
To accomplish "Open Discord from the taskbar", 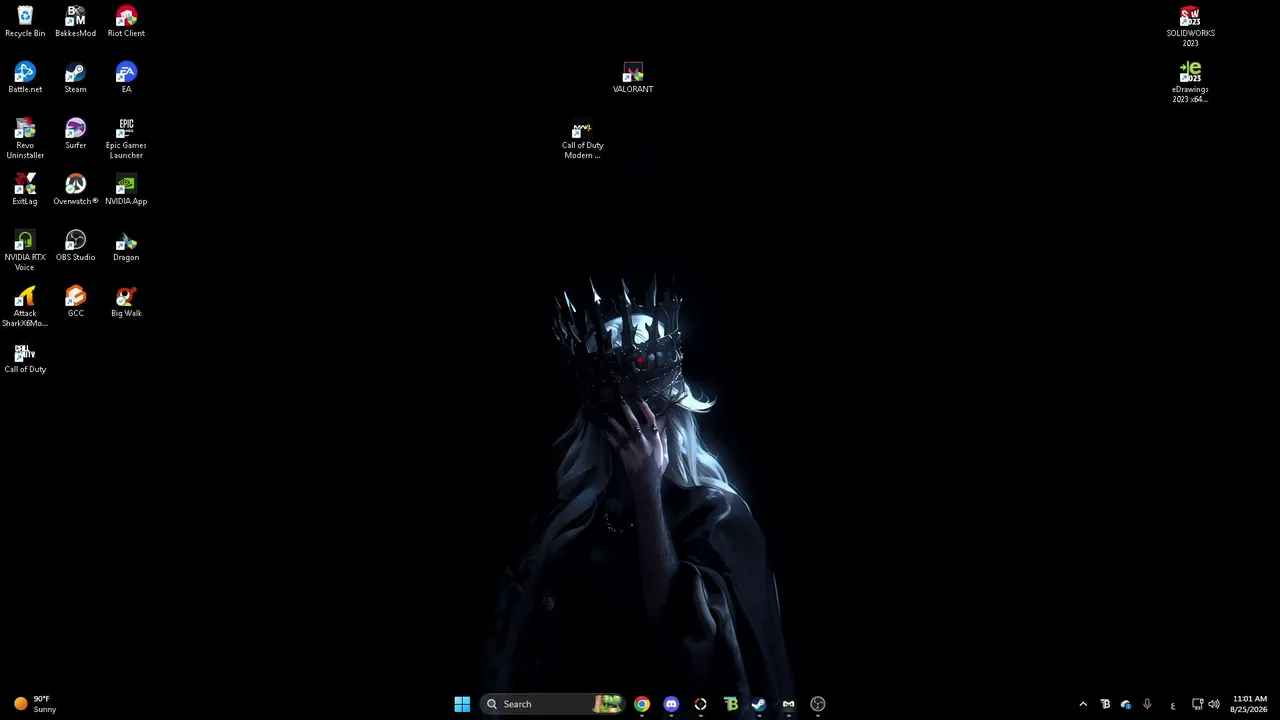I will [x=671, y=704].
